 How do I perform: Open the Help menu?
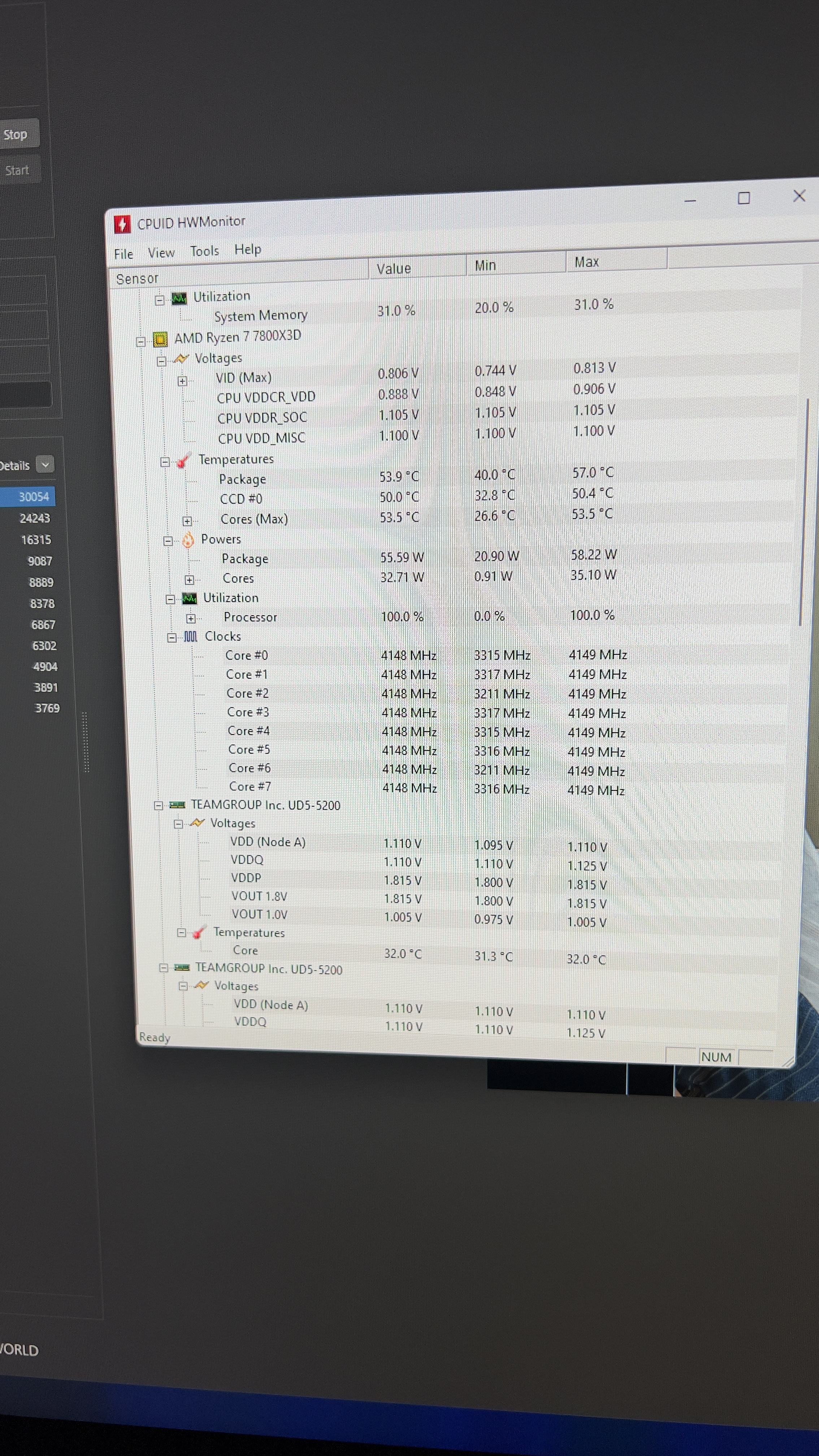248,249
